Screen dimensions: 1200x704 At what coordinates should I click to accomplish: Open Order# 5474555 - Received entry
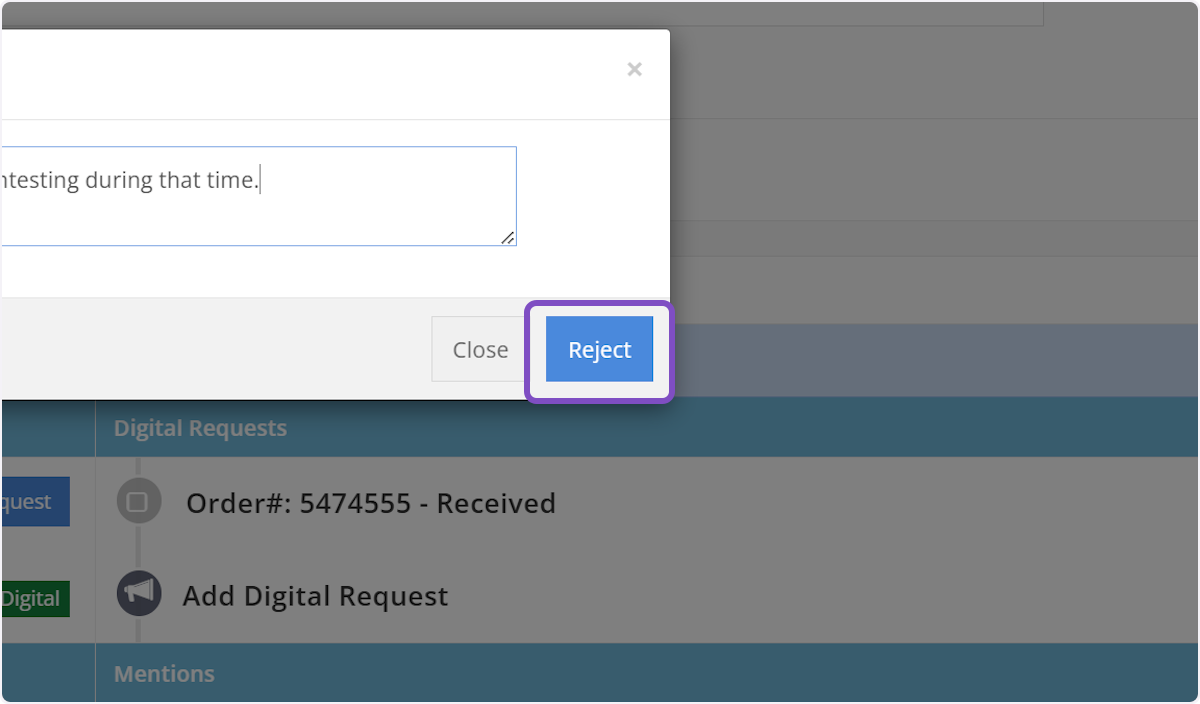(370, 503)
